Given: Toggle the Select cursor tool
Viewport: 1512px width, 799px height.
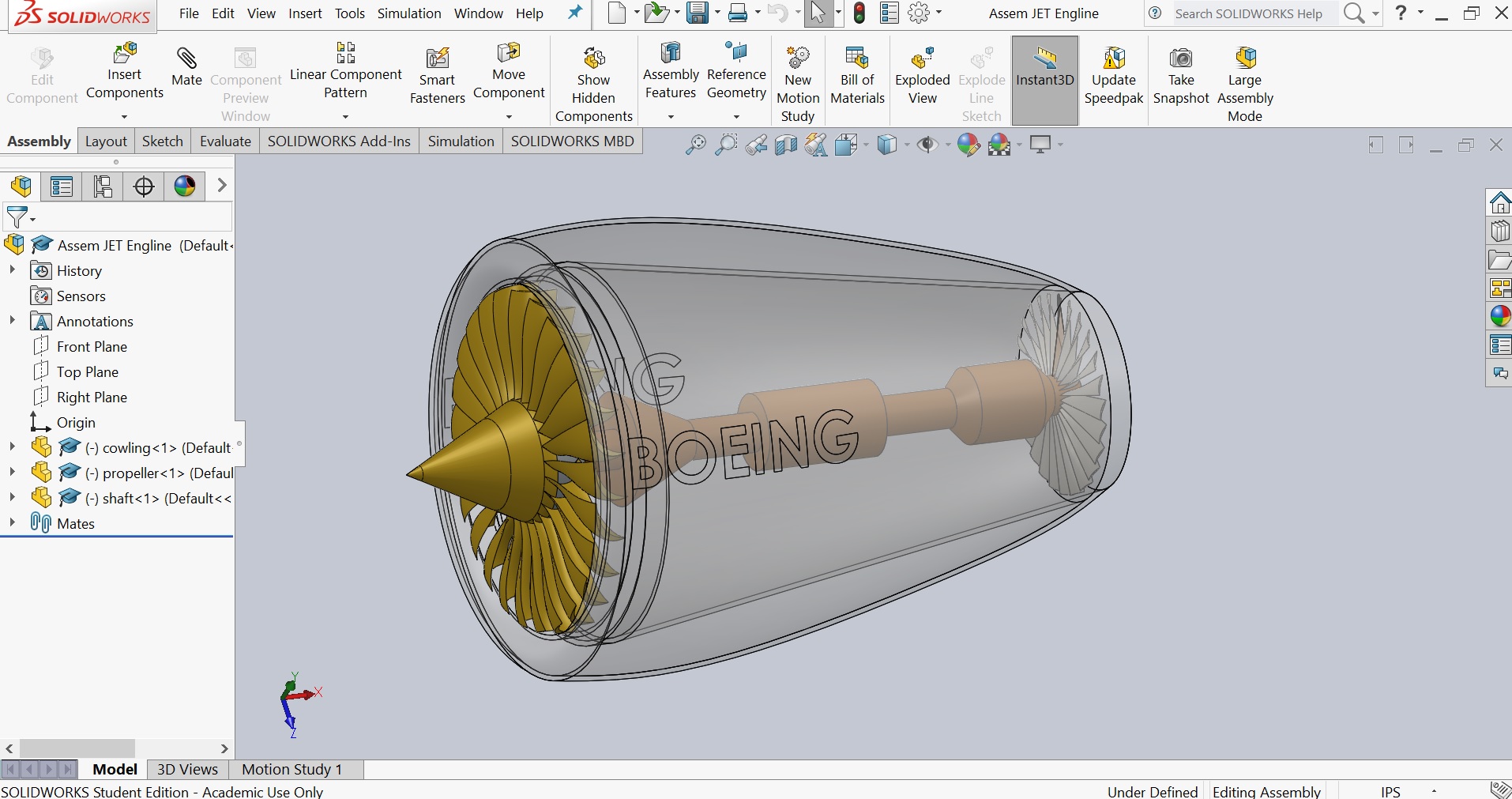Looking at the screenshot, I should [818, 13].
